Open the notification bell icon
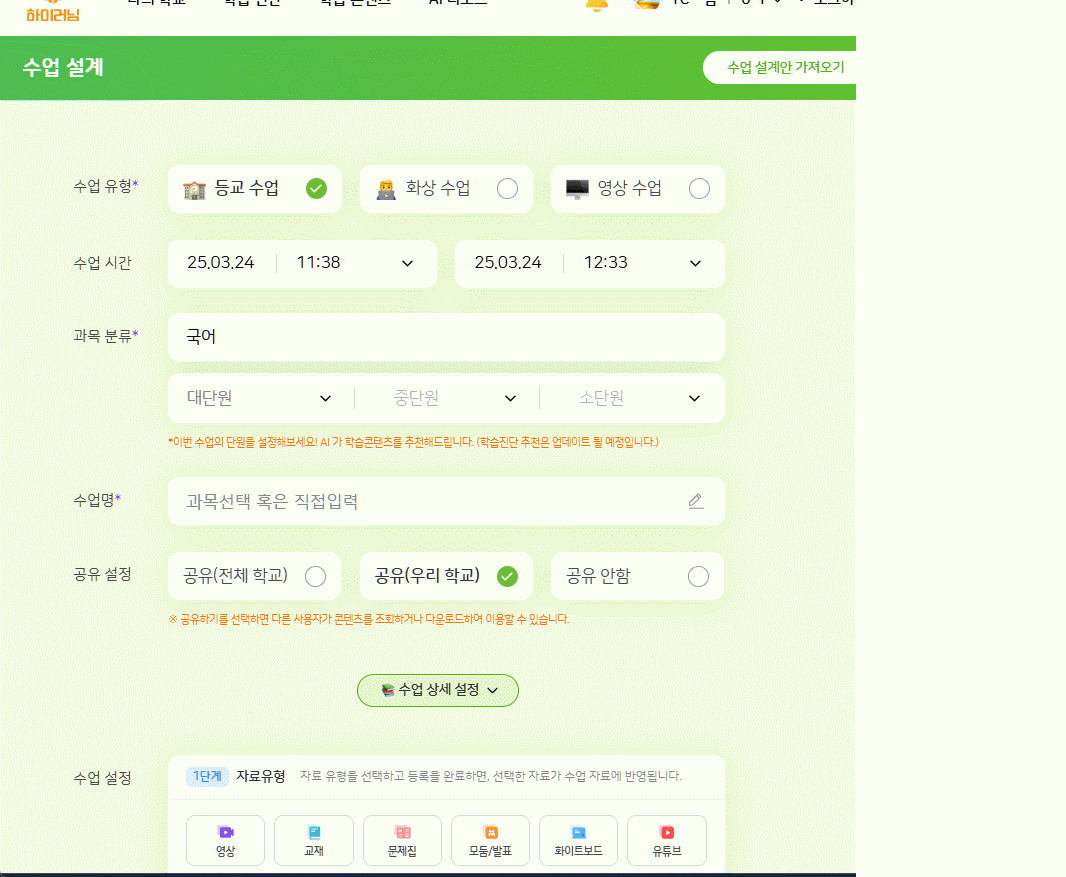The width and height of the screenshot is (1066, 877). [596, 4]
